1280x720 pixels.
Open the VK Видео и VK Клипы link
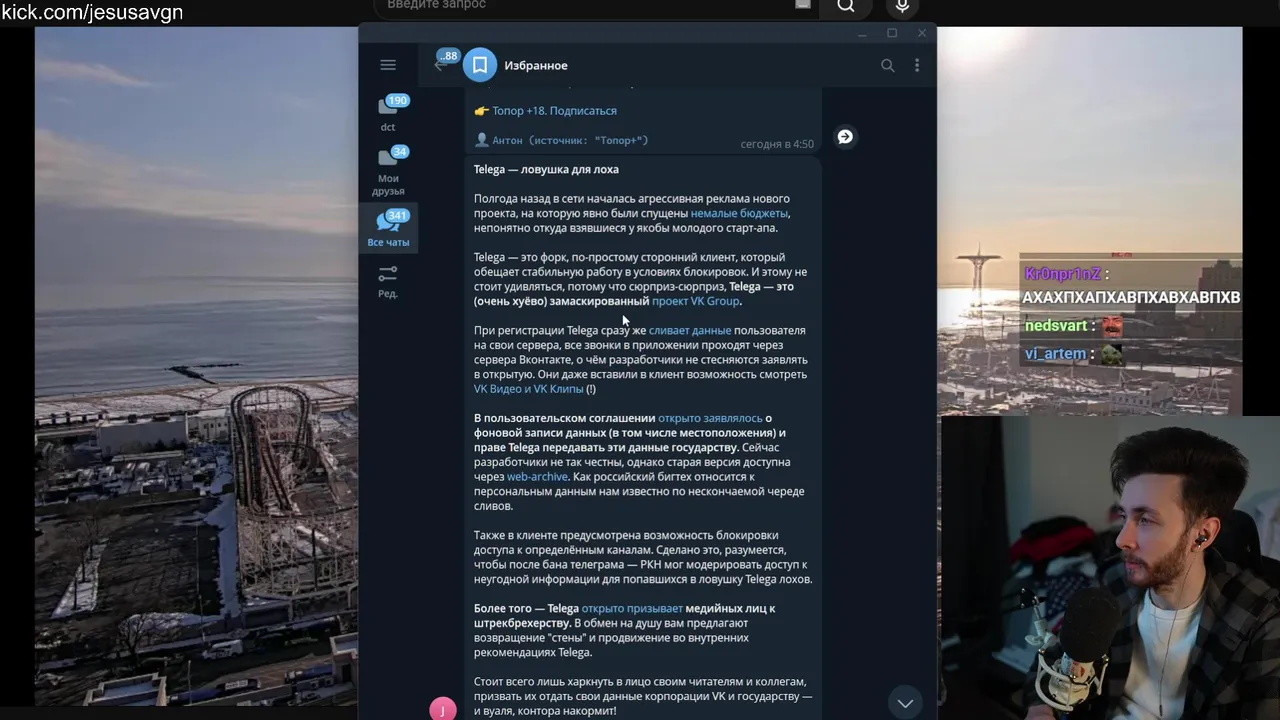click(x=528, y=389)
